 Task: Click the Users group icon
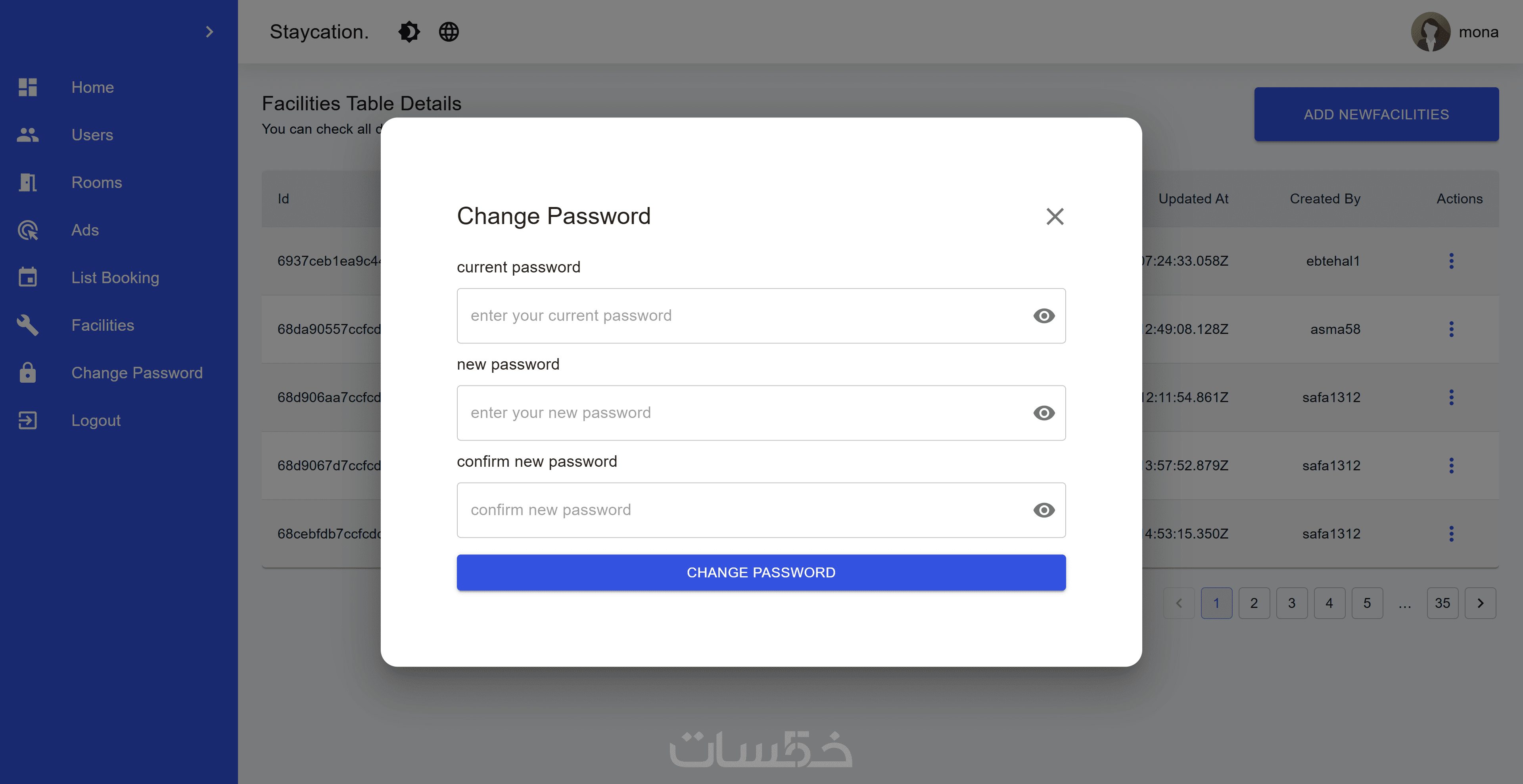click(28, 135)
